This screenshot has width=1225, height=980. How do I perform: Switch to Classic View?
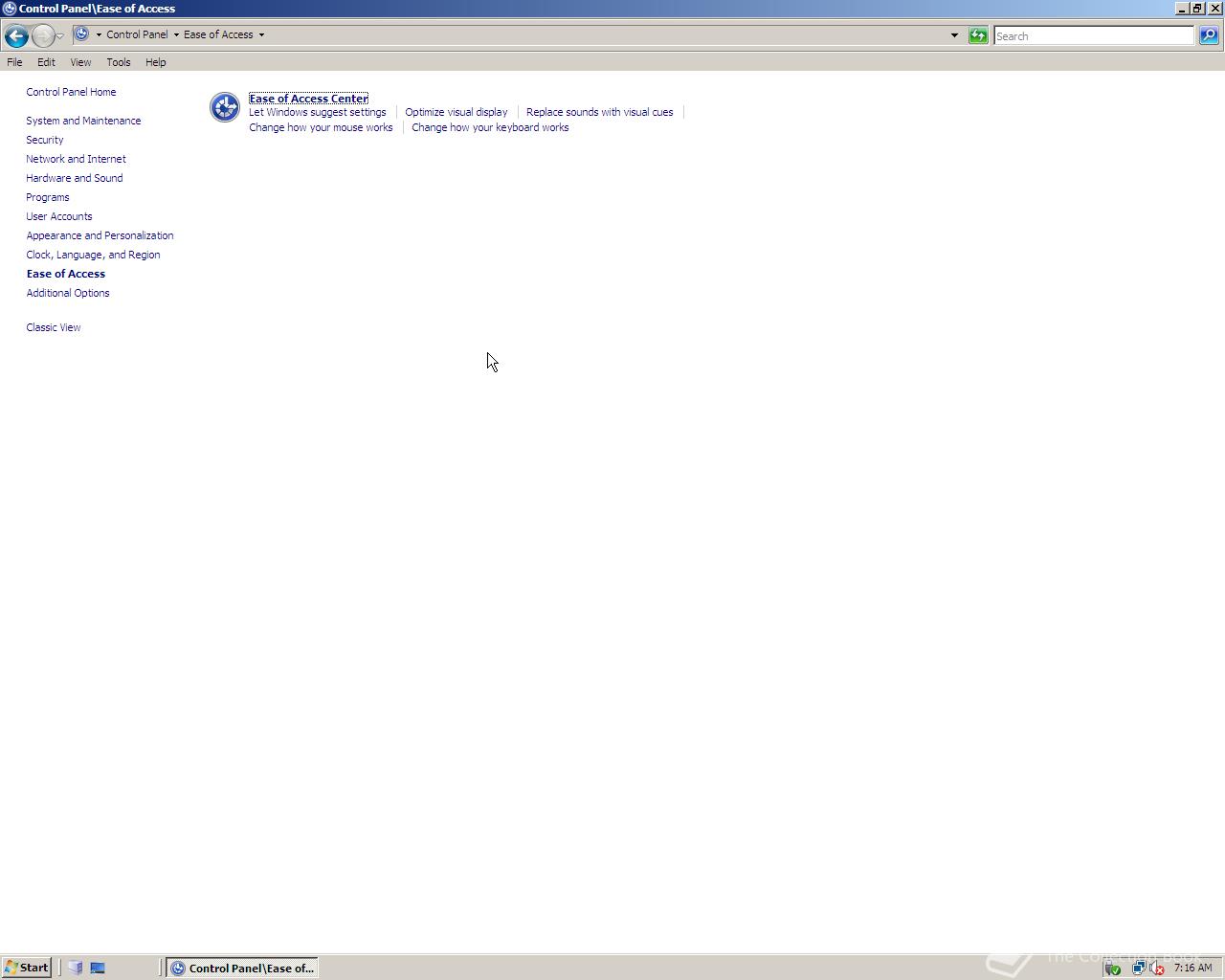pyautogui.click(x=54, y=327)
